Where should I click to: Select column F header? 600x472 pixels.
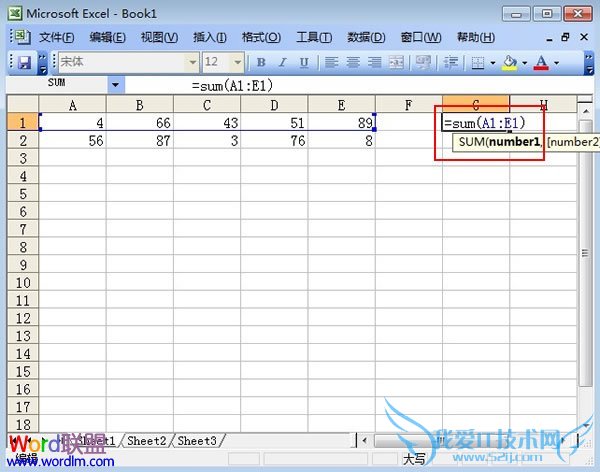click(x=409, y=105)
